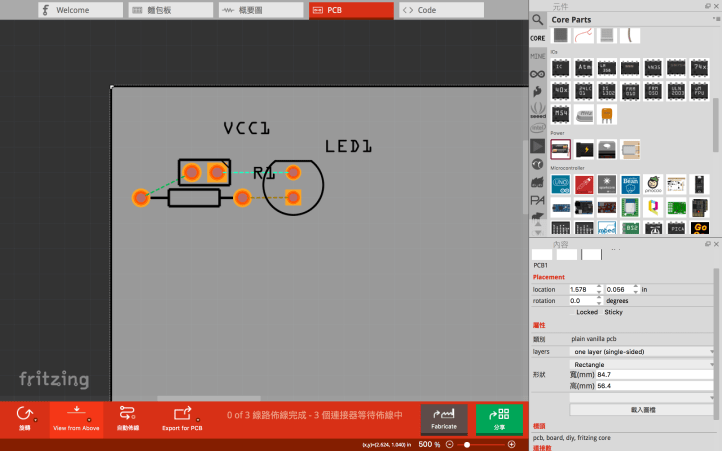Select the 74x logic IC part
The height and width of the screenshot is (451, 722).
[699, 68]
